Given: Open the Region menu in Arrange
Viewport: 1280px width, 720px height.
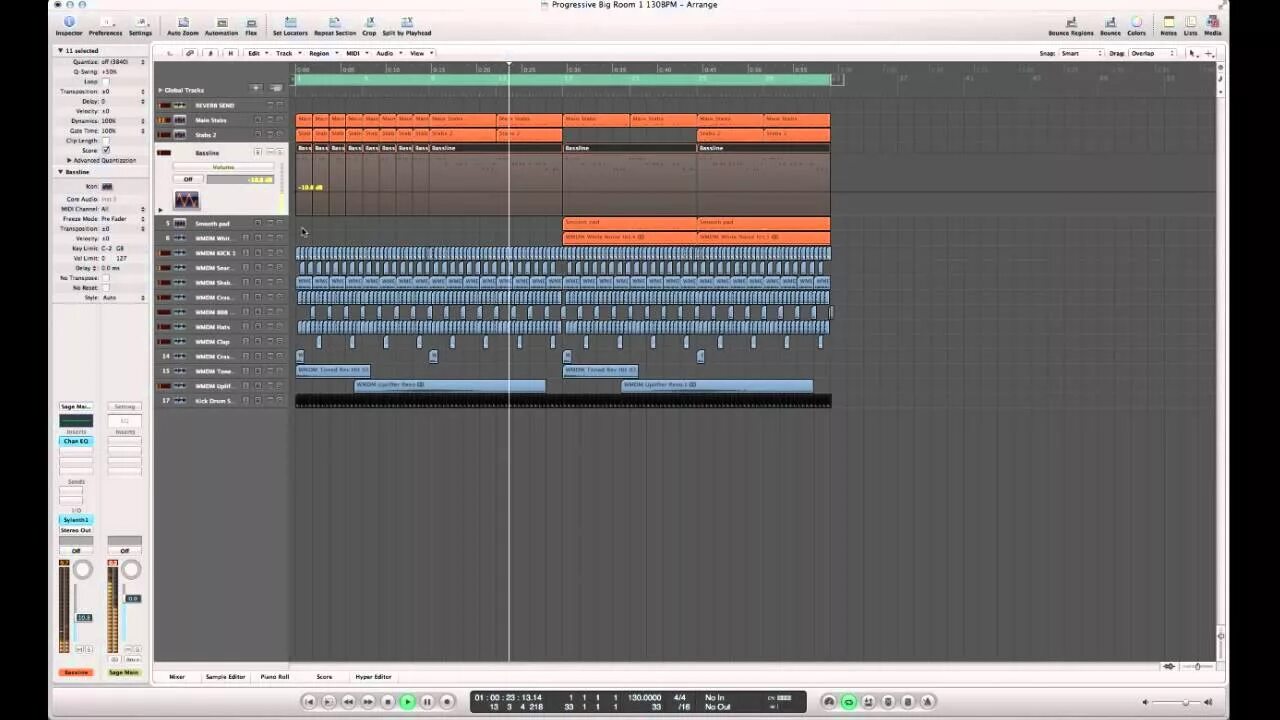Looking at the screenshot, I should [322, 53].
